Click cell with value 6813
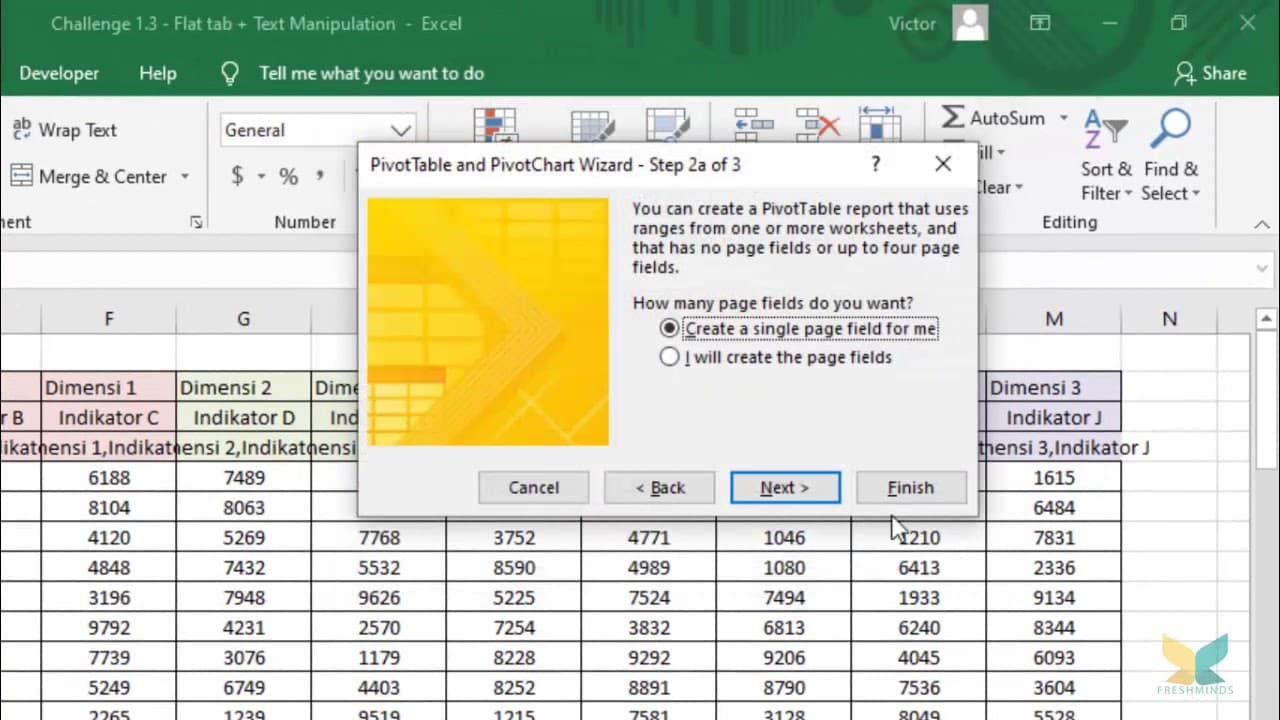The height and width of the screenshot is (720, 1280). click(784, 628)
